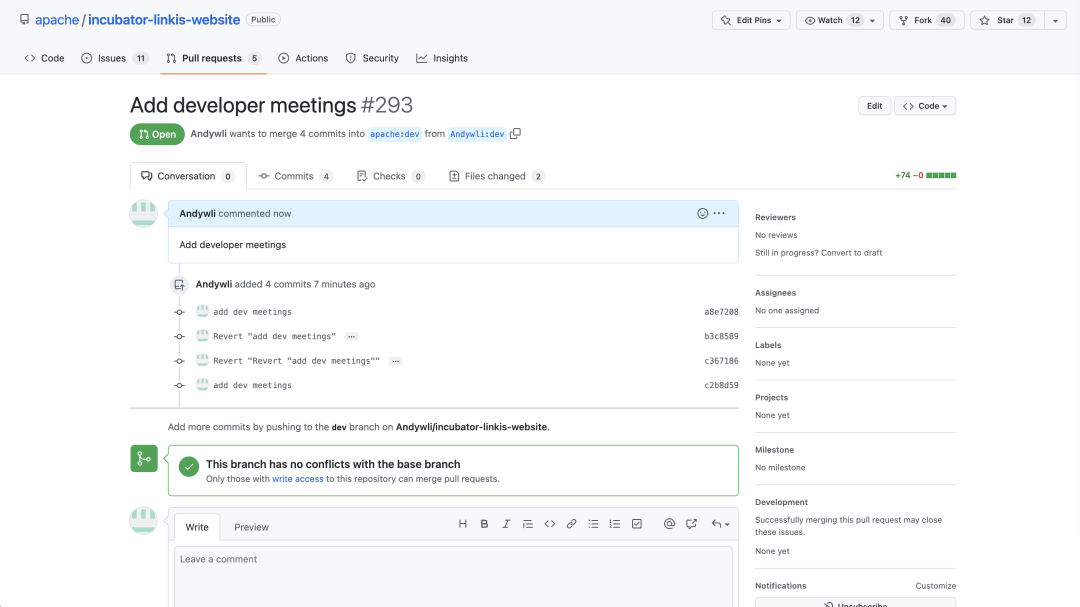
Task: Open the incubator-linkis-website repository link
Action: [164, 20]
